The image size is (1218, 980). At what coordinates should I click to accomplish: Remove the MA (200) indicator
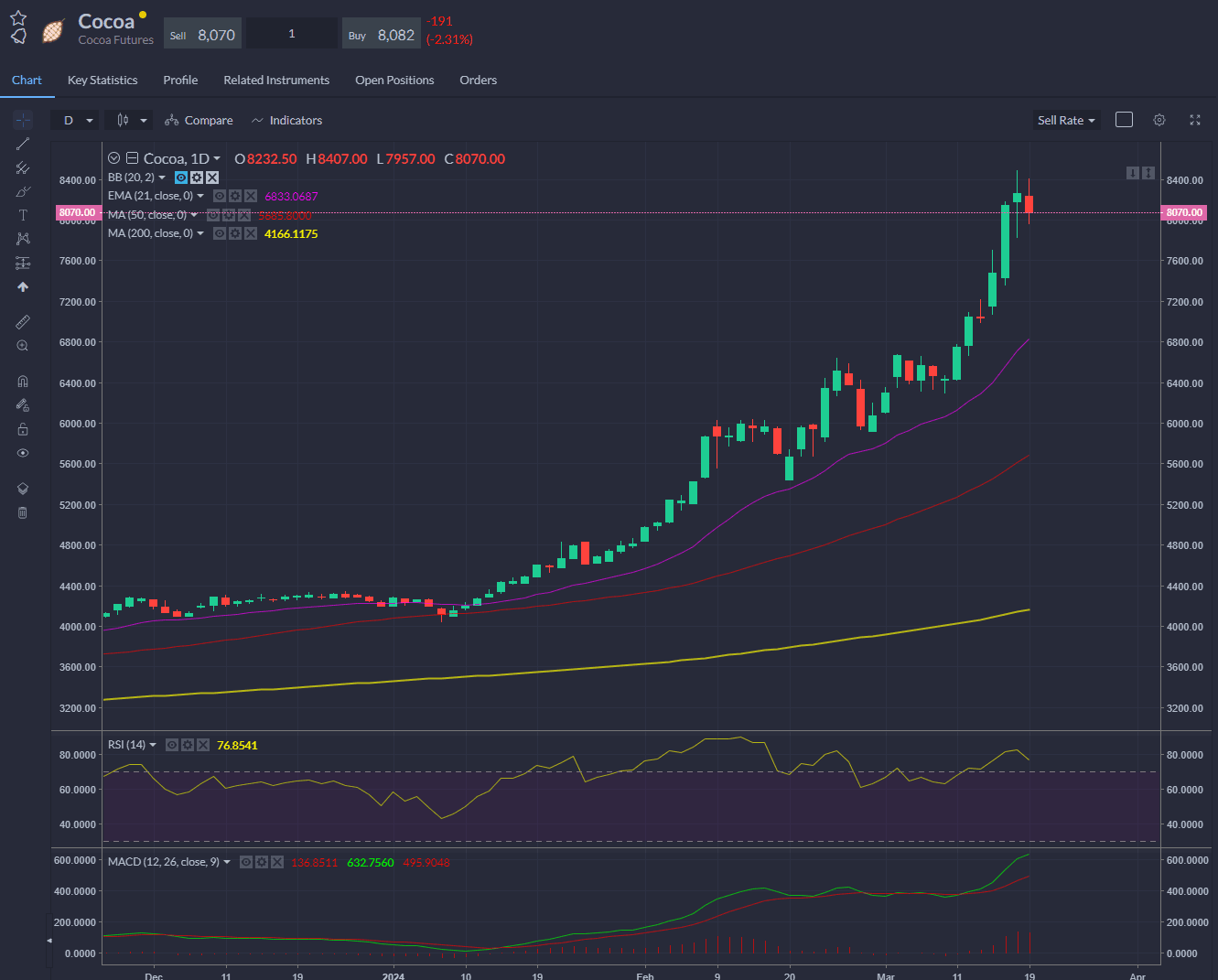tap(251, 233)
